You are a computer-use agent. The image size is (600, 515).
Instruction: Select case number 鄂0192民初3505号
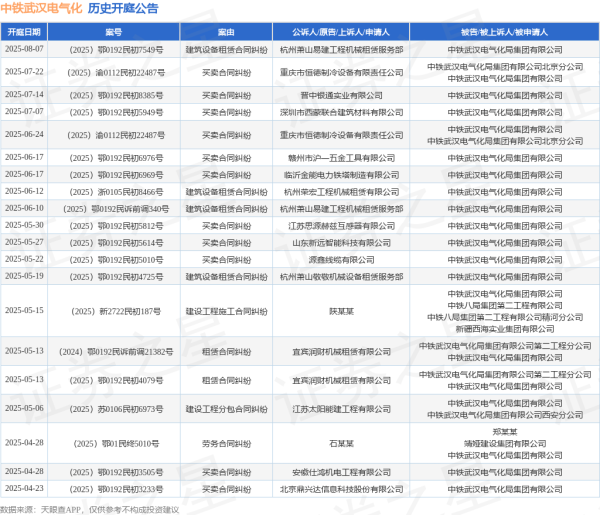(x=116, y=473)
